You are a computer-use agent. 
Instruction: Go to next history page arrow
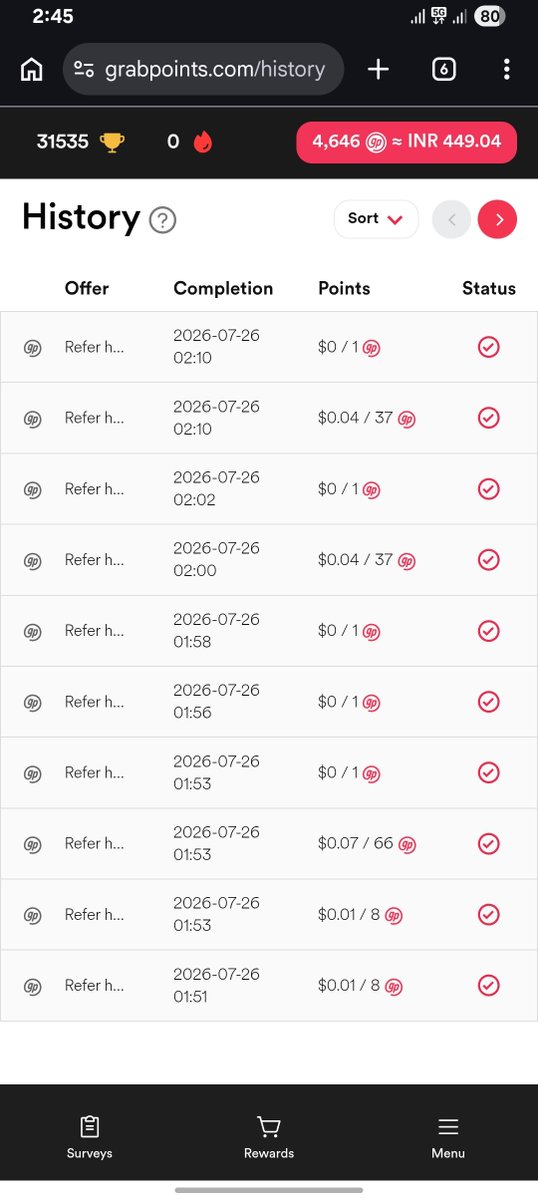click(498, 219)
